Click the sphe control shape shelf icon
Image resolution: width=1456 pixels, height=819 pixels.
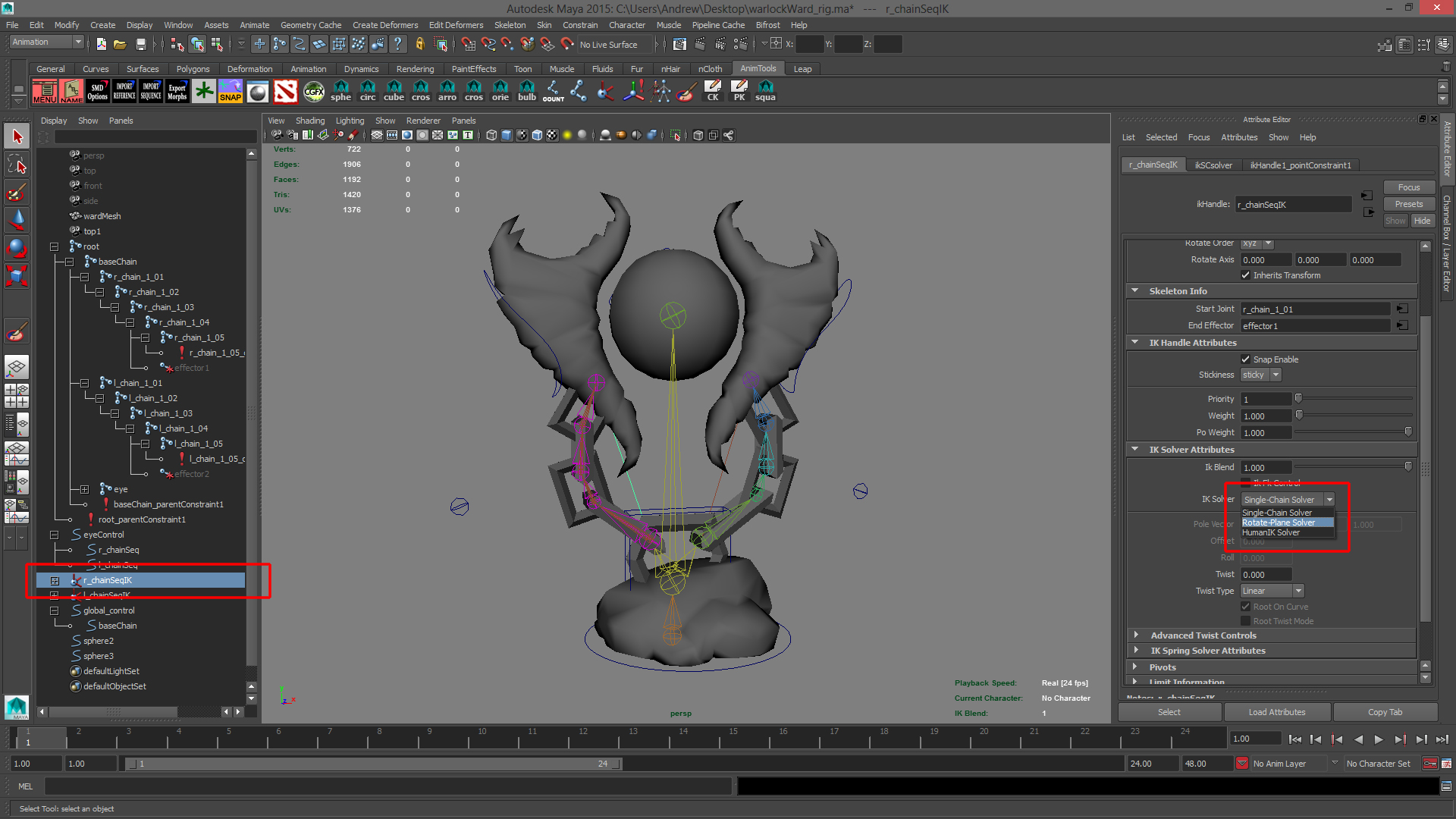point(340,91)
